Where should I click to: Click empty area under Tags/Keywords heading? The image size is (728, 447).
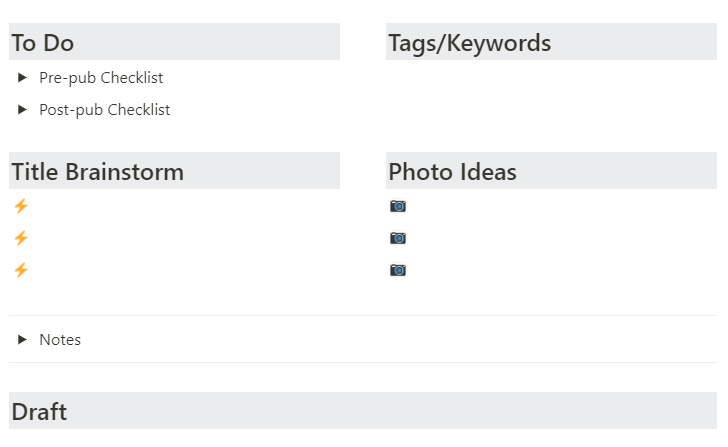point(551,93)
